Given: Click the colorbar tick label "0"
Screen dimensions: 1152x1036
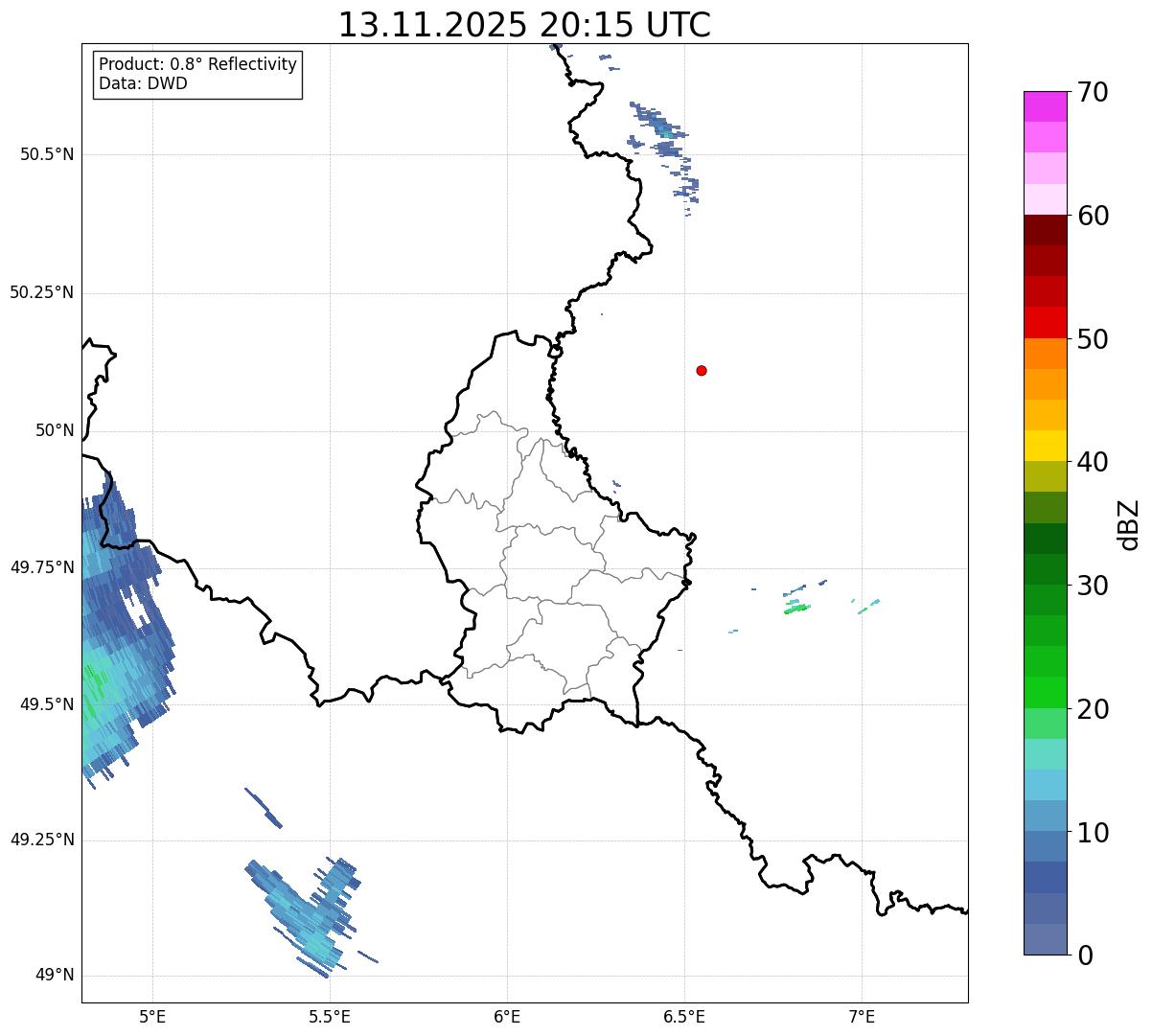Looking at the screenshot, I should pos(1085,955).
